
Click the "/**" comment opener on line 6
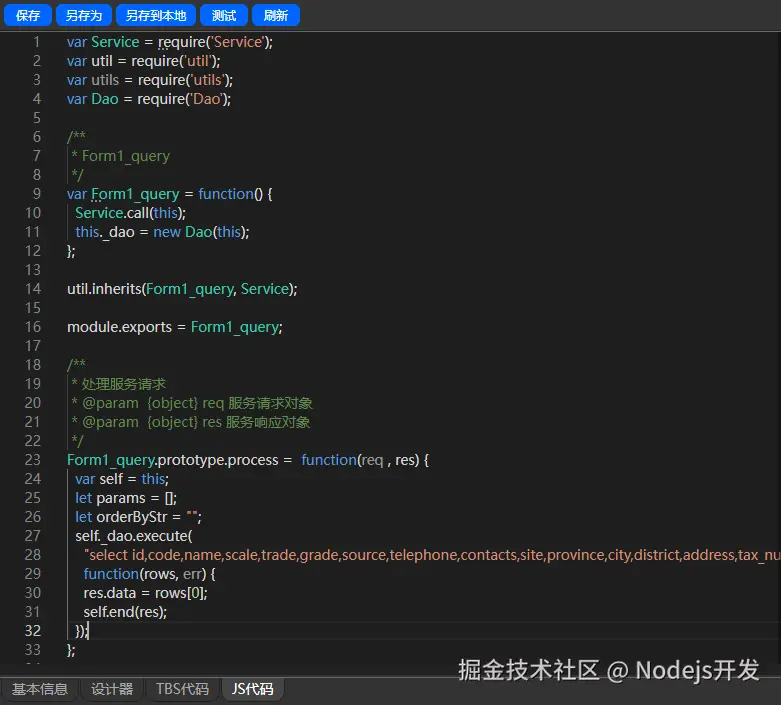[76, 137]
